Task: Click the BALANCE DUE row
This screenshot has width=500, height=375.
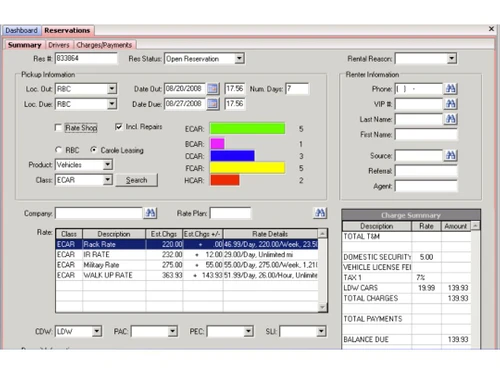Action: (407, 339)
